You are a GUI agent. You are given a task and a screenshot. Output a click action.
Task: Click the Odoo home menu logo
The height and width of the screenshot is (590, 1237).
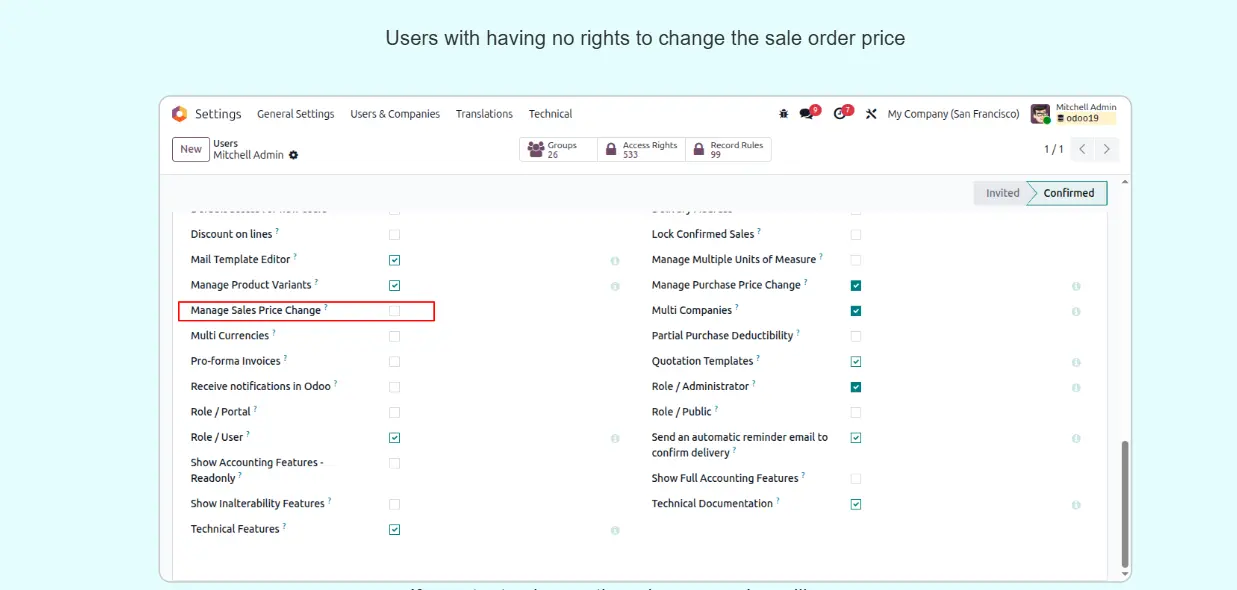tap(179, 114)
